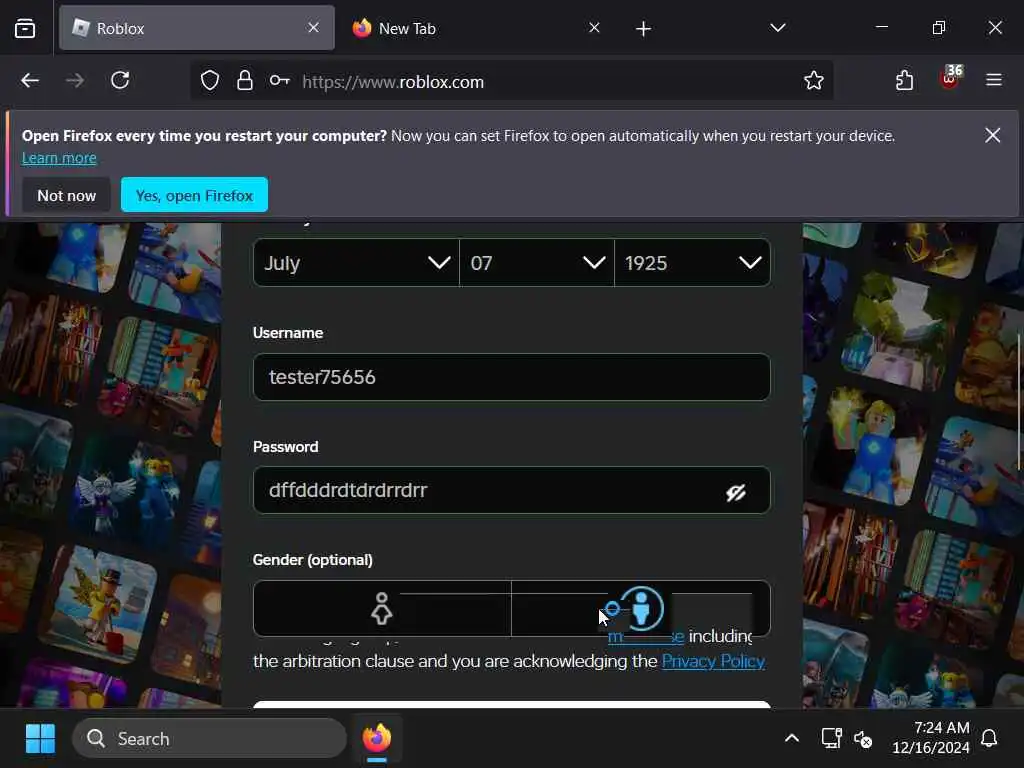Image resolution: width=1024 pixels, height=768 pixels.
Task: Go back to previous page
Action: pos(30,80)
